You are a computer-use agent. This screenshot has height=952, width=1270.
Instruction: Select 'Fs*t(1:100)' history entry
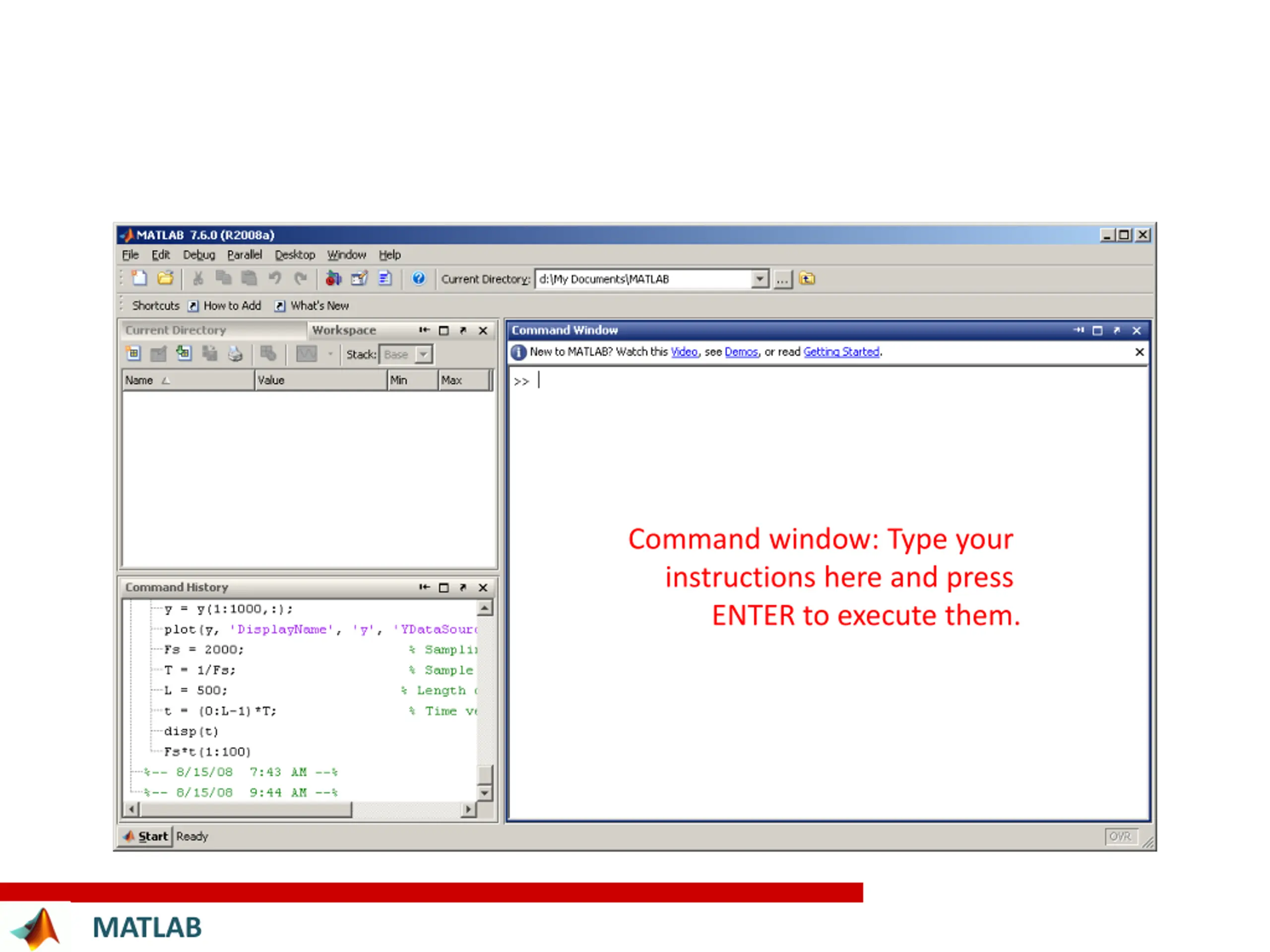click(207, 752)
